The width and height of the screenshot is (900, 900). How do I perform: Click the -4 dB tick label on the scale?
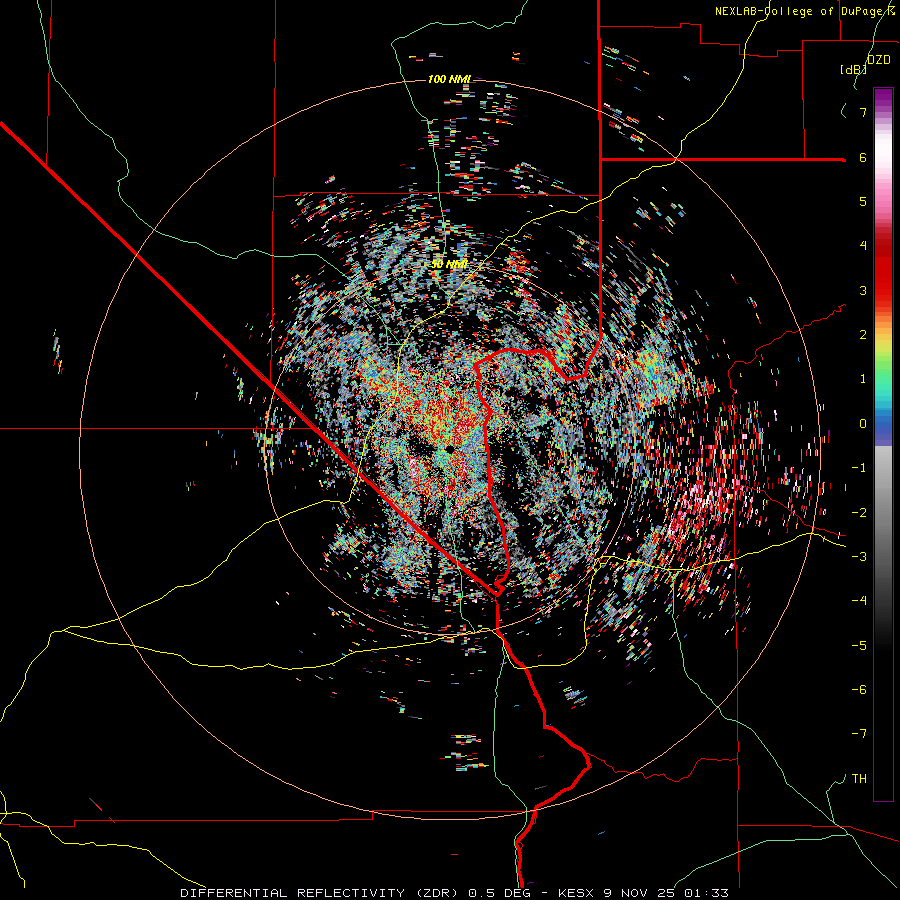tap(859, 601)
